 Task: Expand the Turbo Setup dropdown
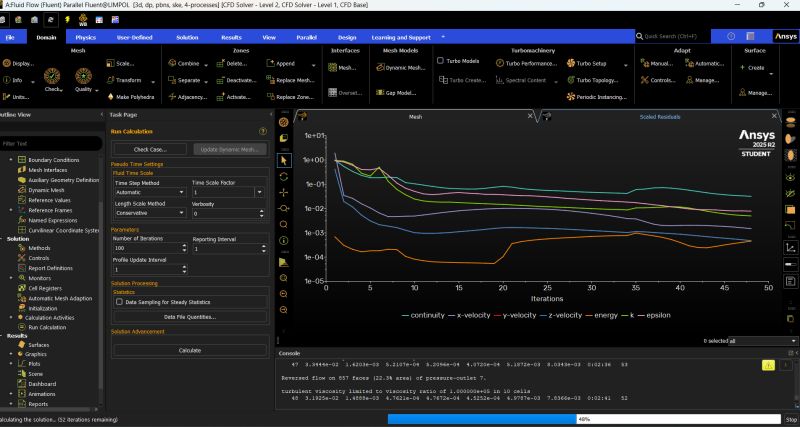coord(626,65)
